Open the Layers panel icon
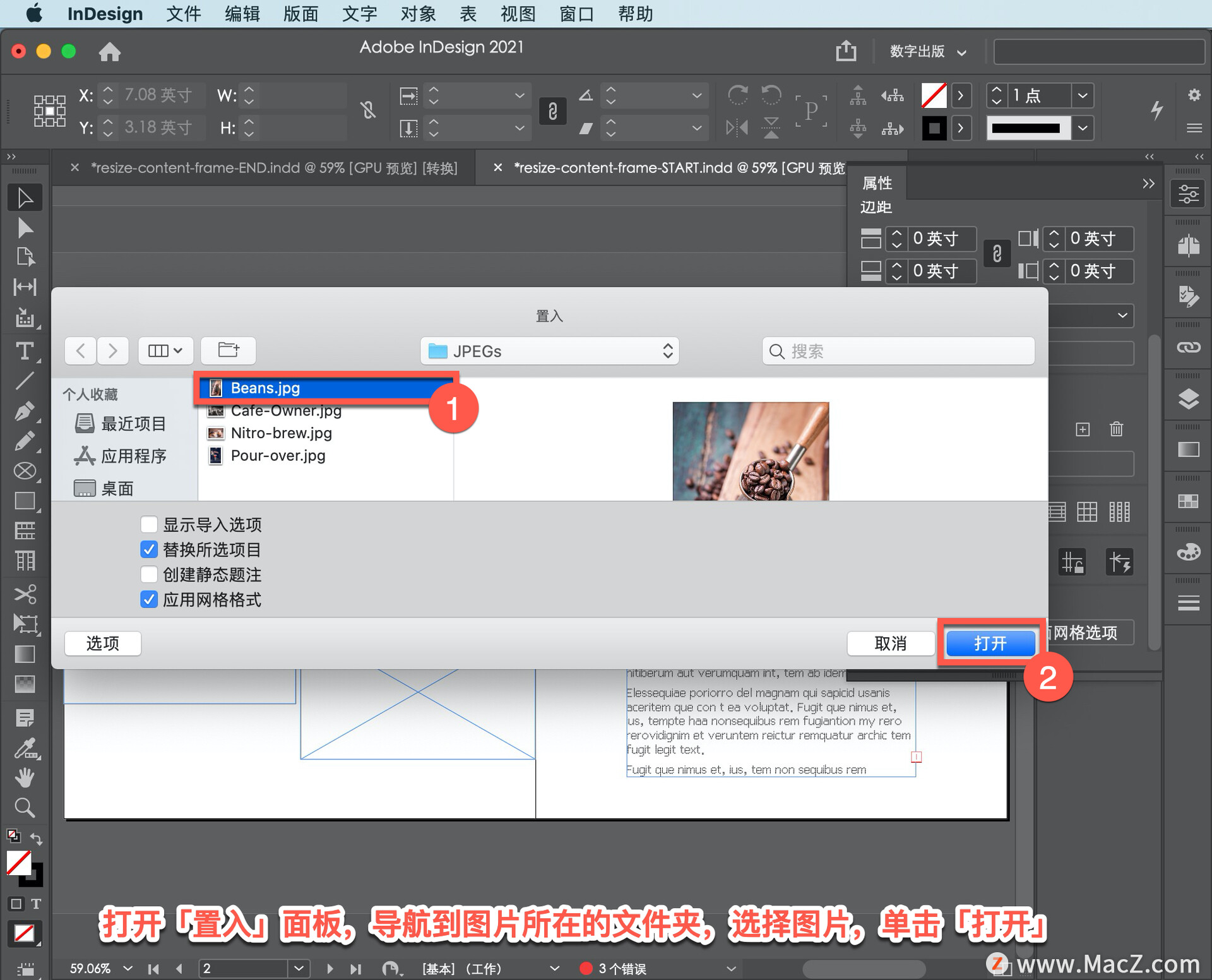 click(x=1188, y=399)
